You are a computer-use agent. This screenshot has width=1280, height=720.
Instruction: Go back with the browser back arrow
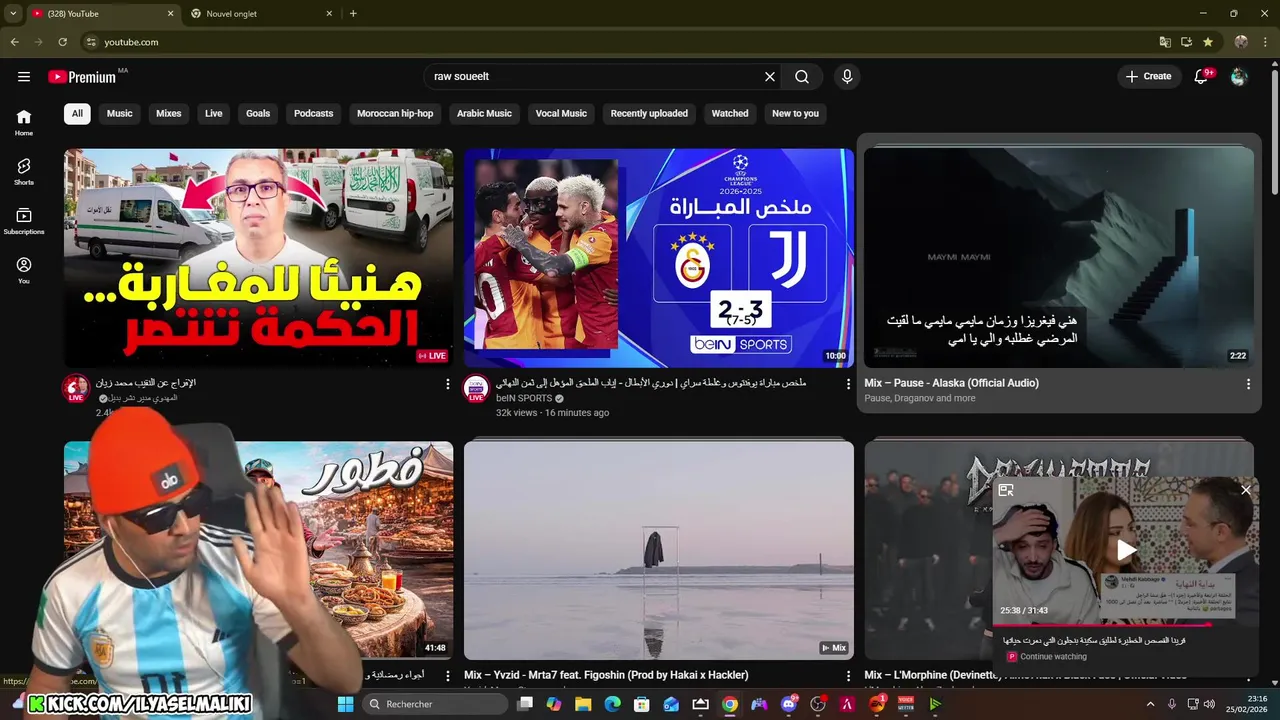(15, 42)
